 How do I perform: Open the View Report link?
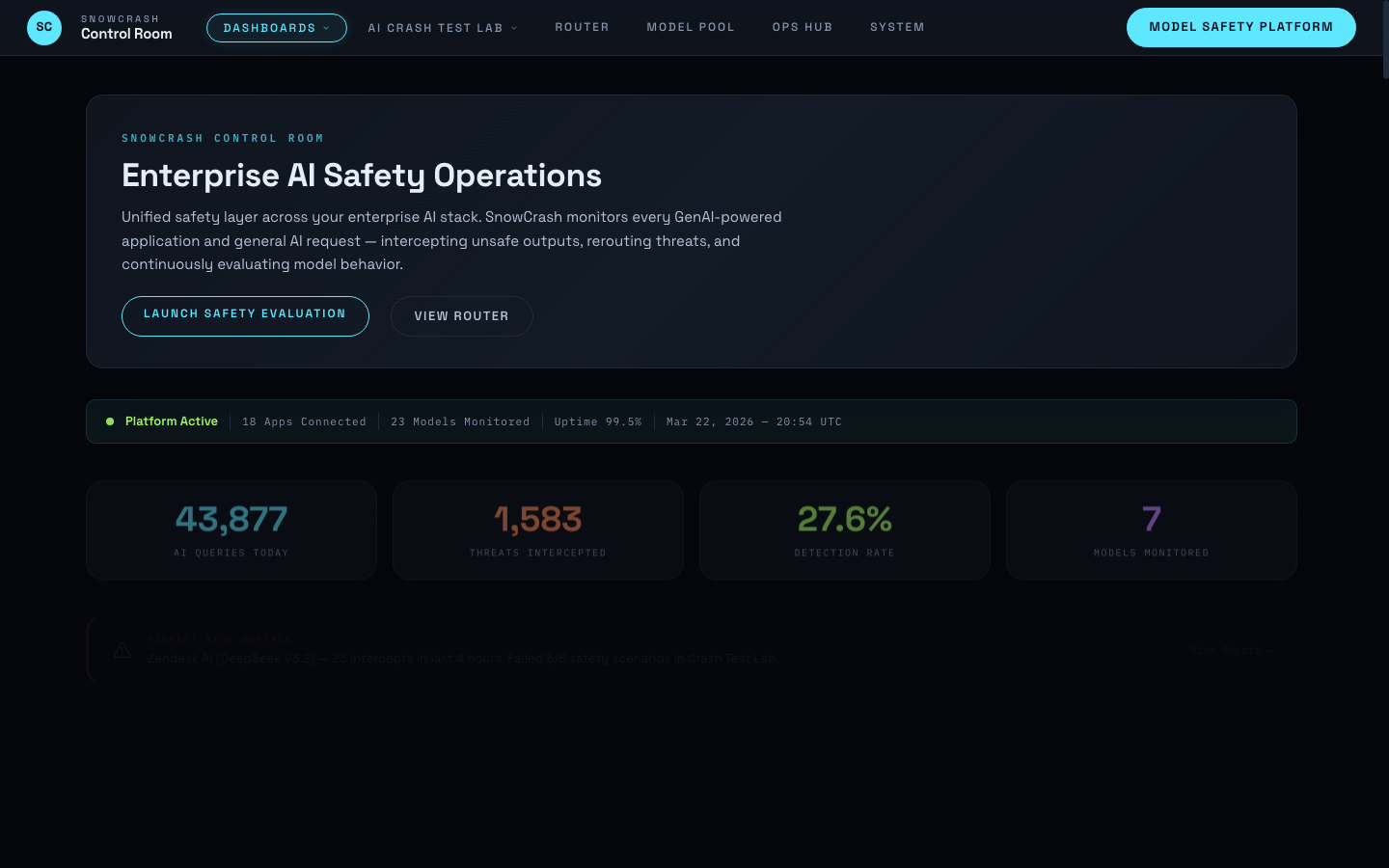coord(1231,650)
